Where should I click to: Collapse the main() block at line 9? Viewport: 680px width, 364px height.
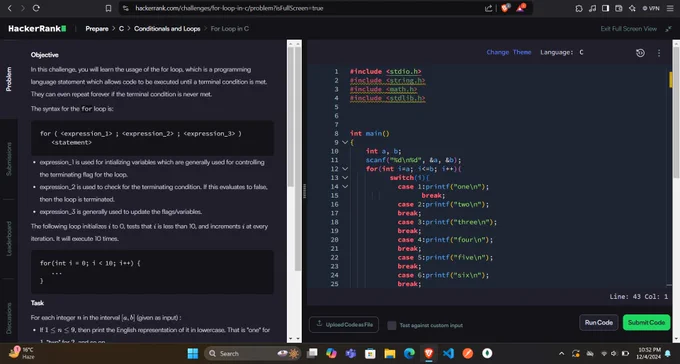[345, 142]
